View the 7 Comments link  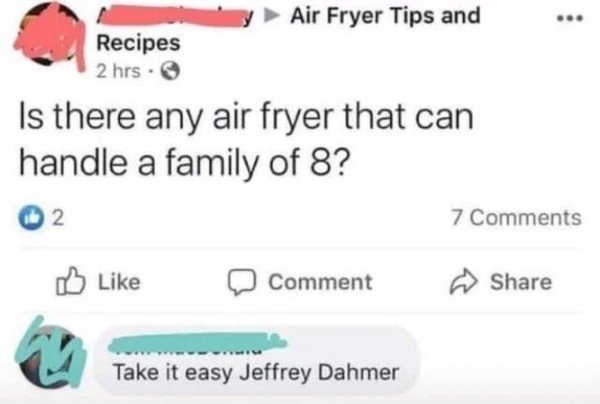pos(516,217)
